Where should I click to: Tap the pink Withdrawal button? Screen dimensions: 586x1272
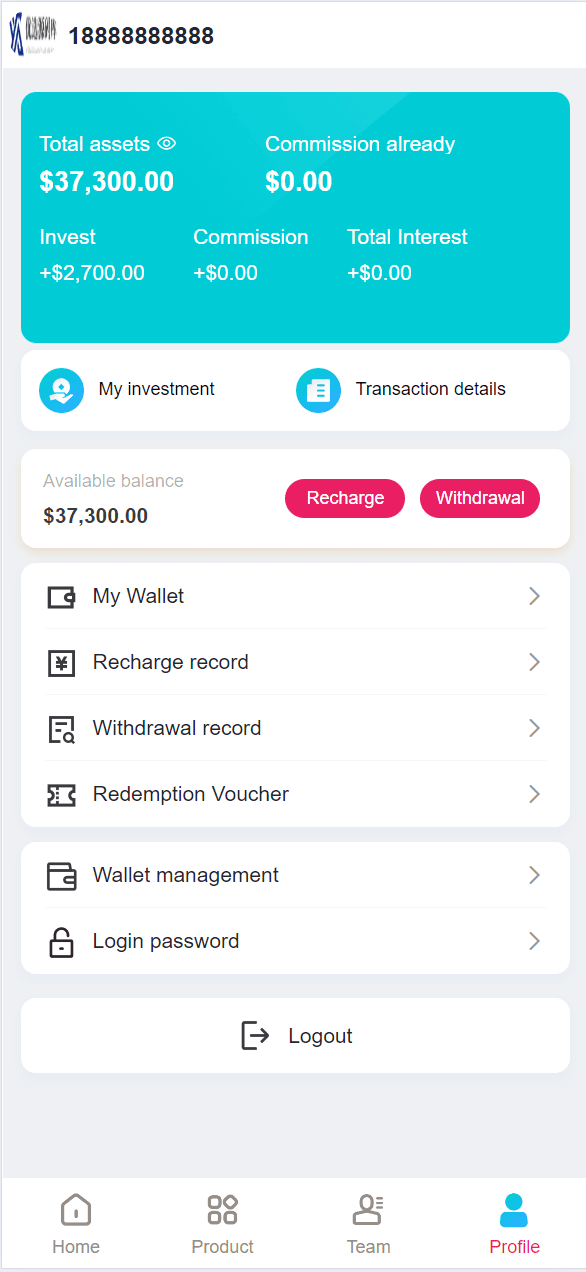pyautogui.click(x=480, y=499)
